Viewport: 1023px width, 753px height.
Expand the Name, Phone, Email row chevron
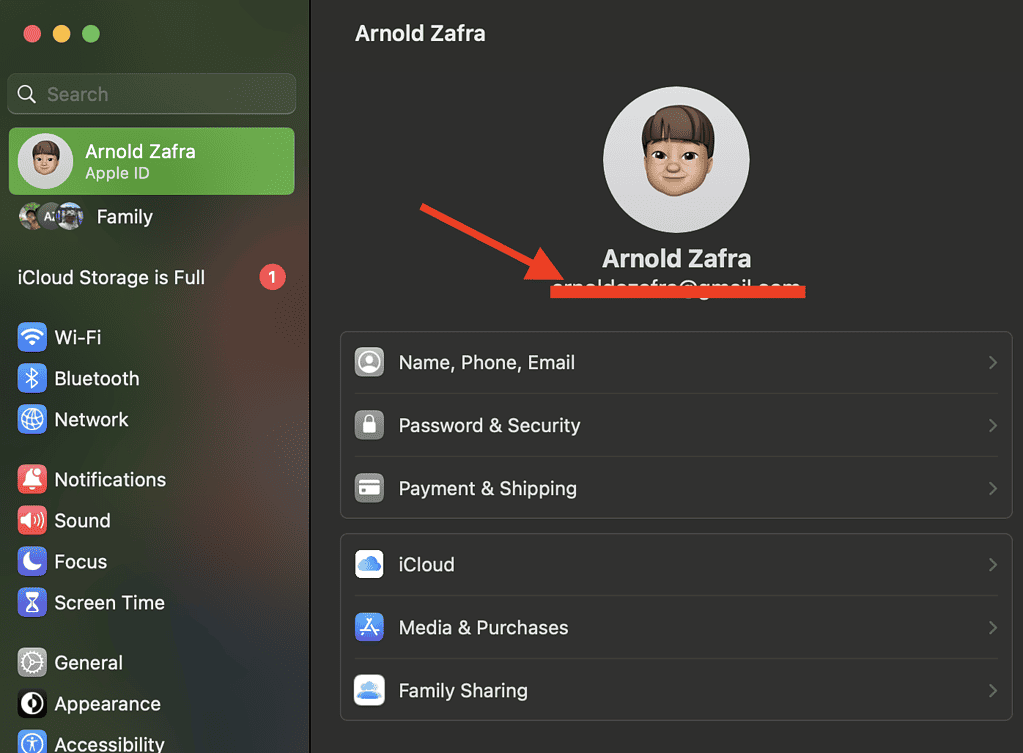[991, 362]
